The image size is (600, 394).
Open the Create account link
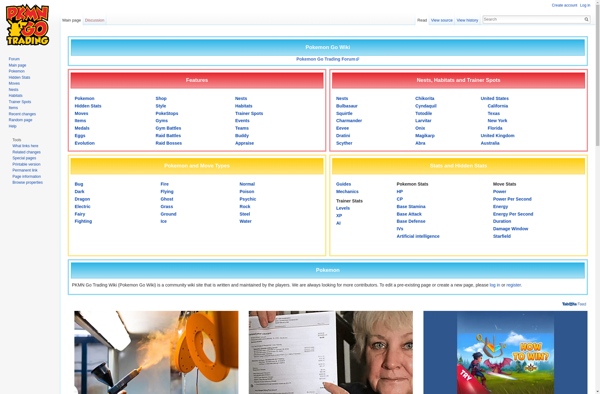564,5
